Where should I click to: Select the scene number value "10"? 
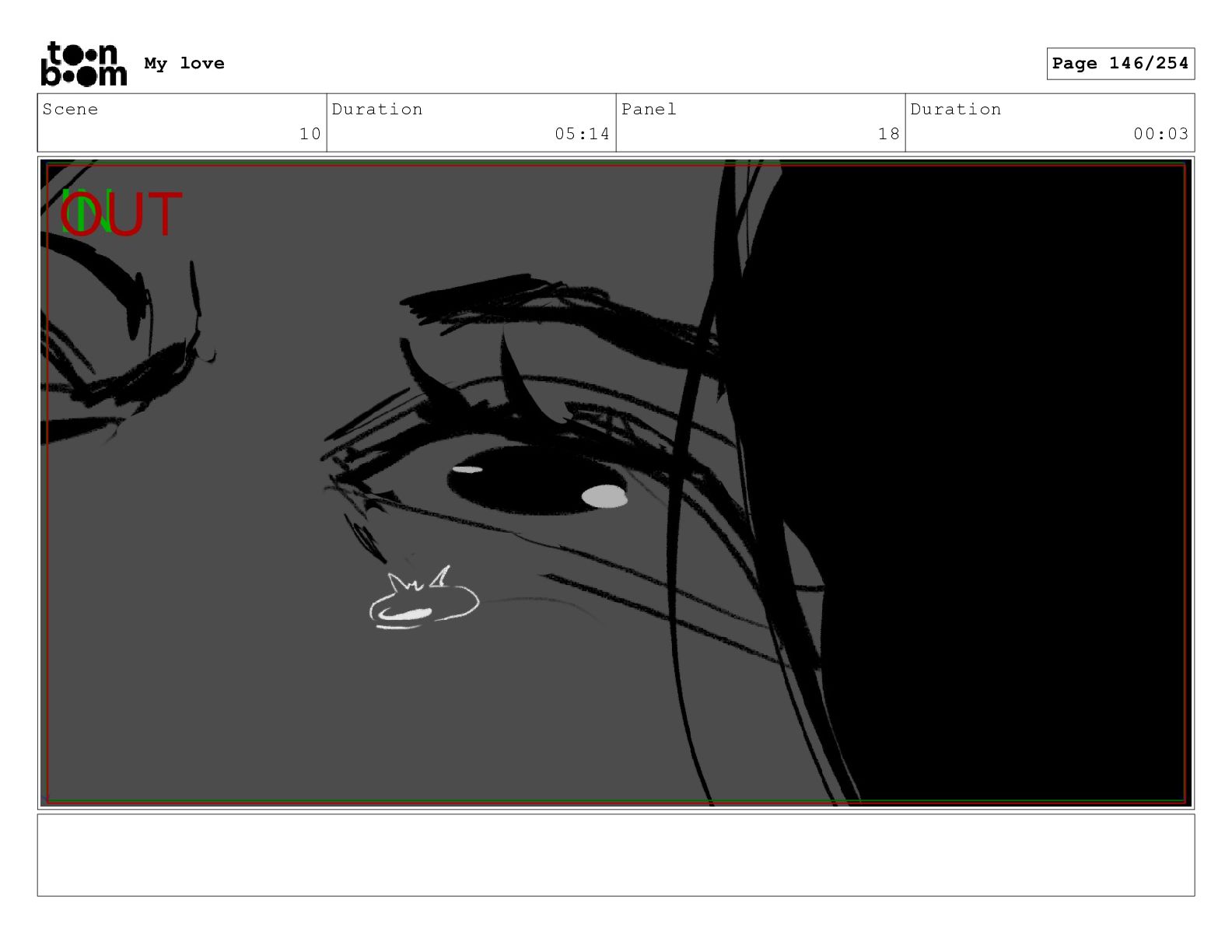click(x=310, y=134)
